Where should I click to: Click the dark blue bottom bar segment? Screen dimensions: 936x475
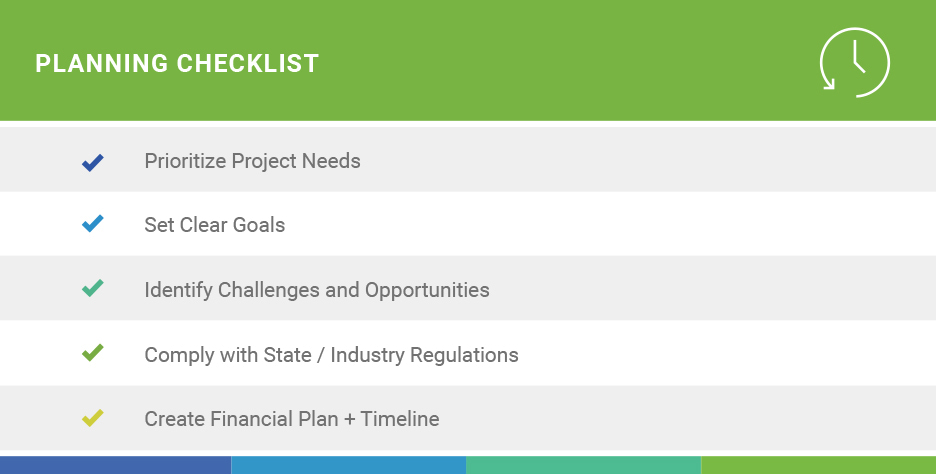(x=115, y=465)
